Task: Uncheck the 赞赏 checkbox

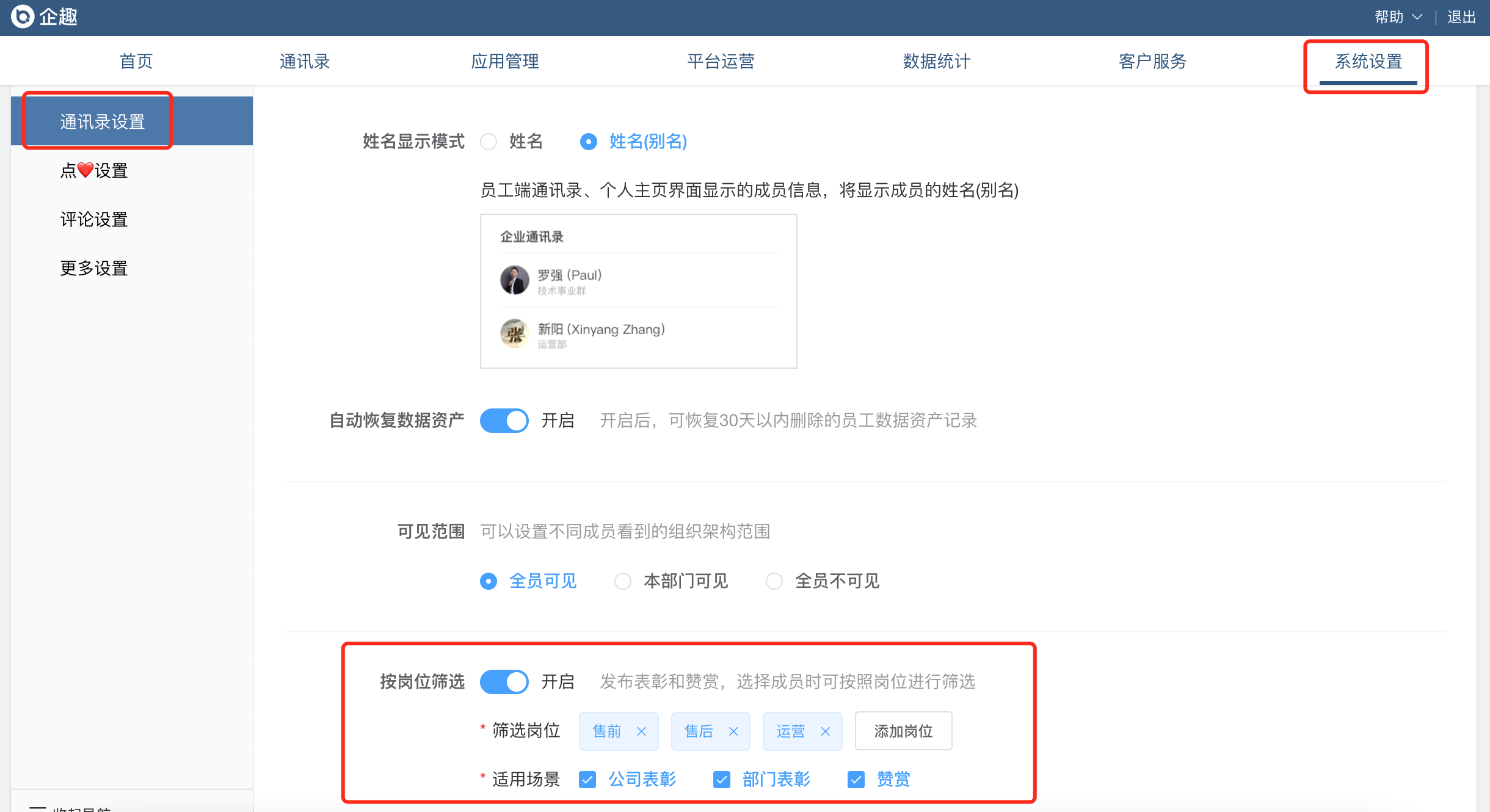Action: click(856, 780)
